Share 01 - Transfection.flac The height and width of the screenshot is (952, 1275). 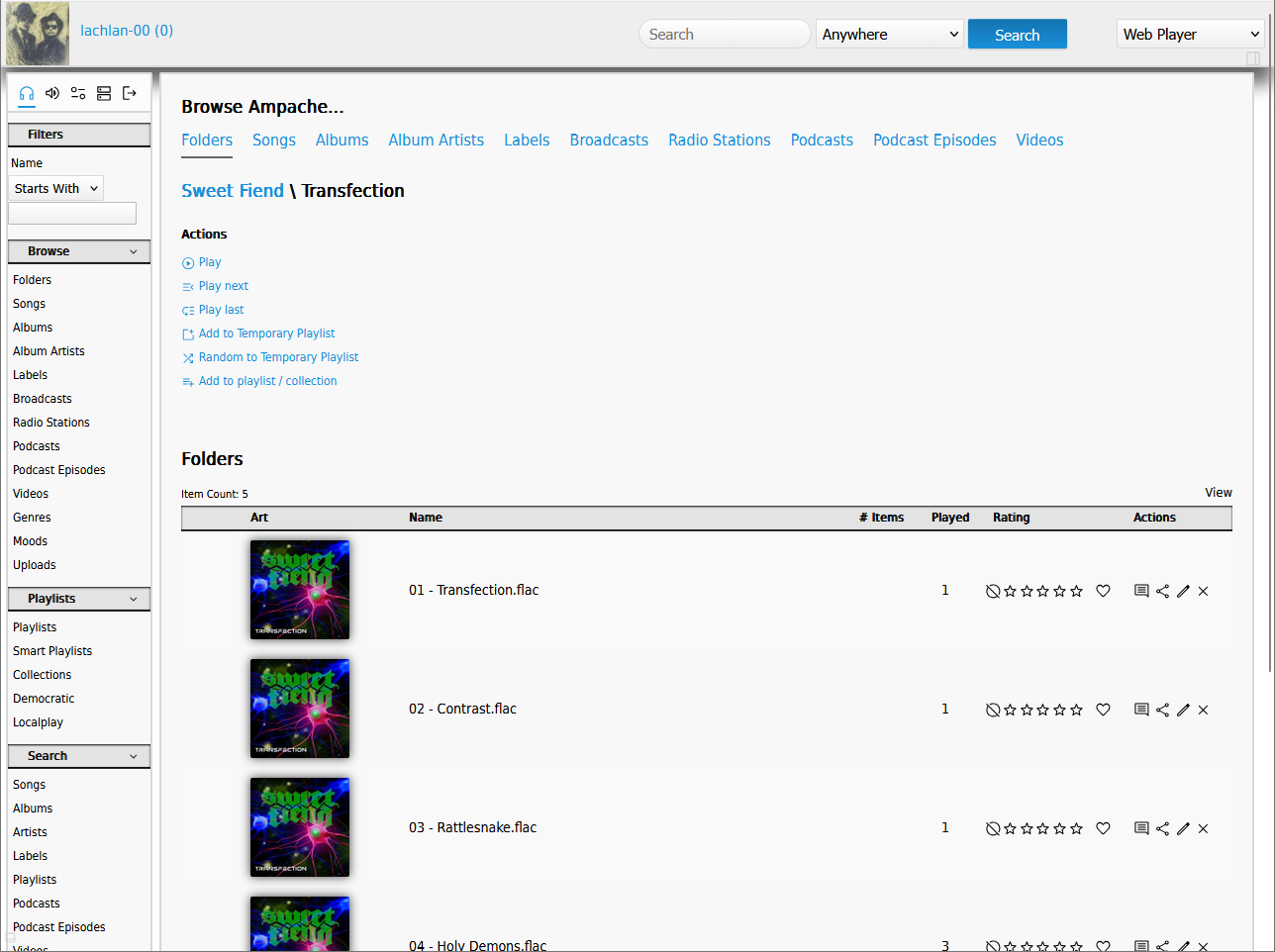(x=1162, y=591)
